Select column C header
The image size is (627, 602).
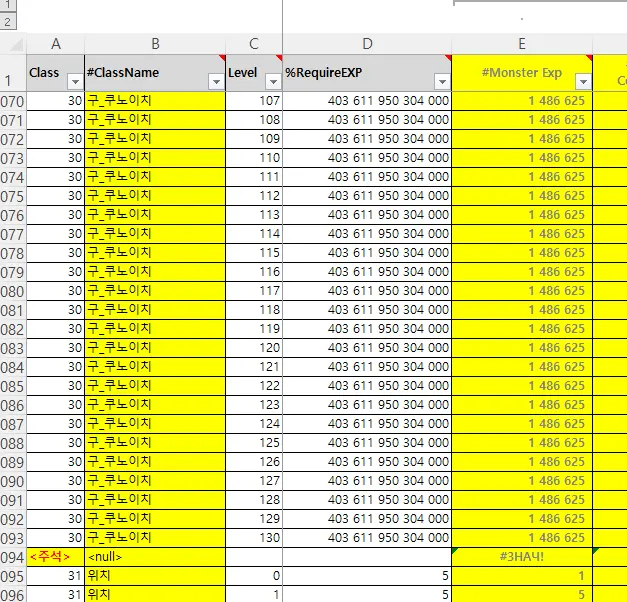[254, 44]
